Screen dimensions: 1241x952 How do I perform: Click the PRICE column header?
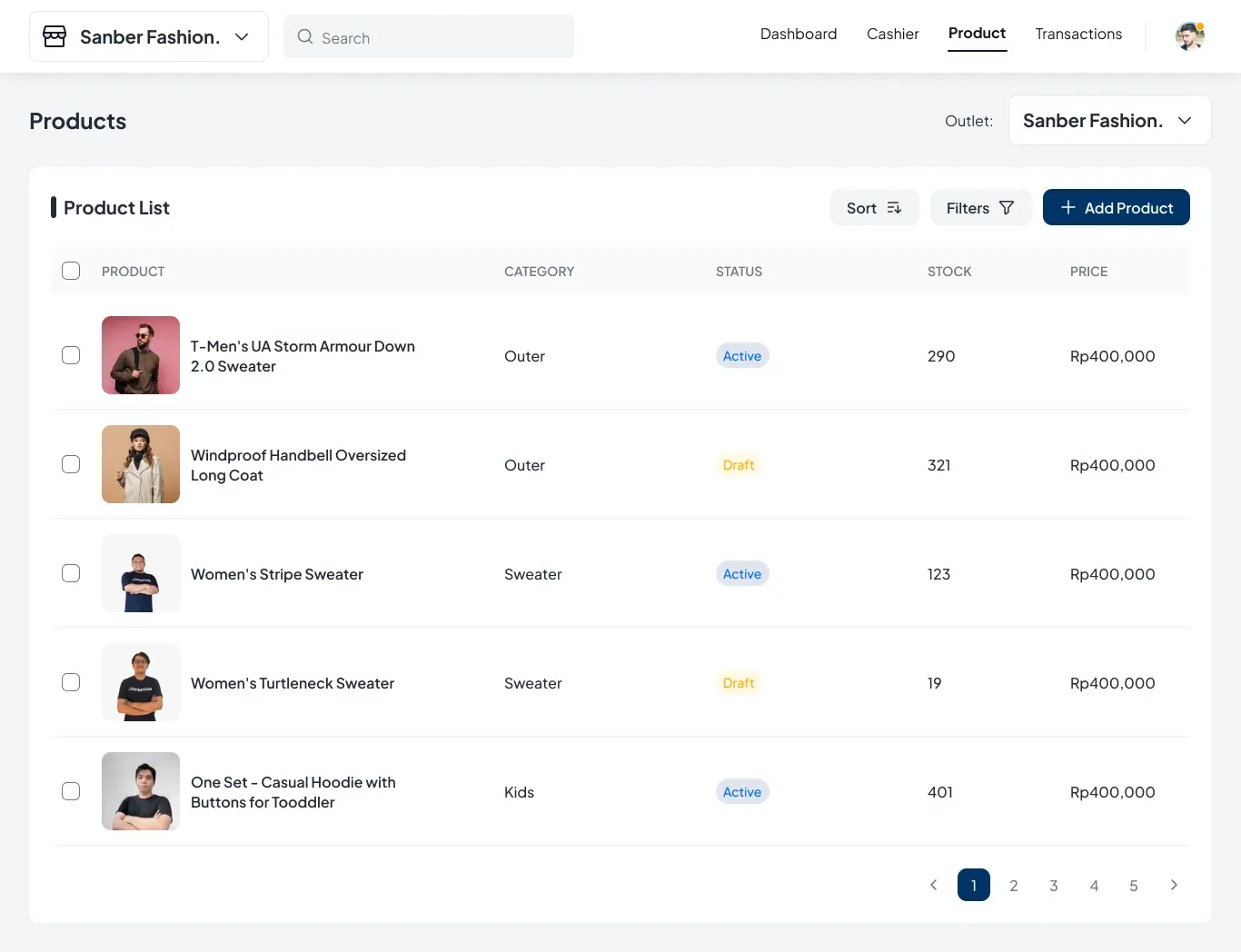tap(1089, 272)
